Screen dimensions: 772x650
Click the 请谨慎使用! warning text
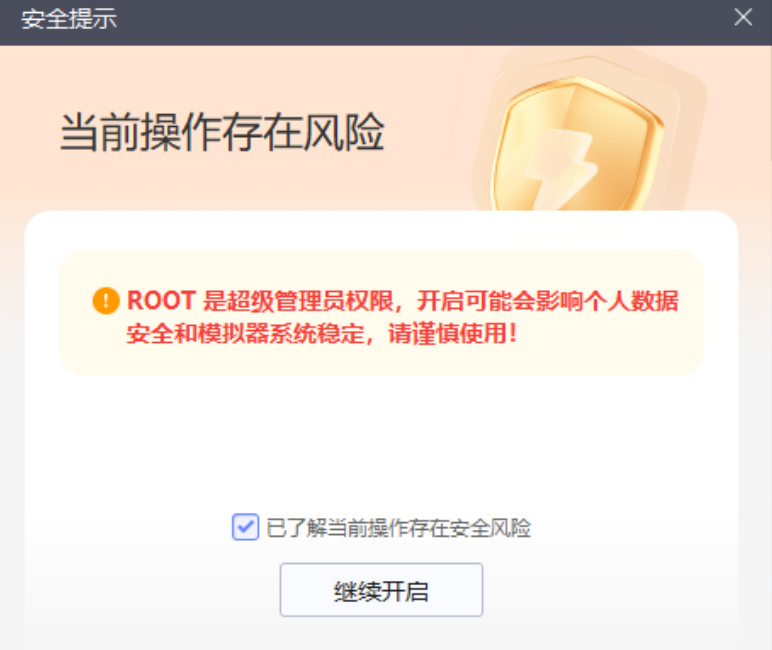coord(452,333)
